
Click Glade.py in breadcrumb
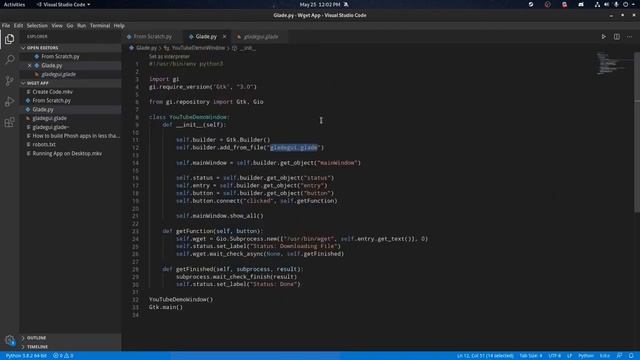(x=146, y=48)
